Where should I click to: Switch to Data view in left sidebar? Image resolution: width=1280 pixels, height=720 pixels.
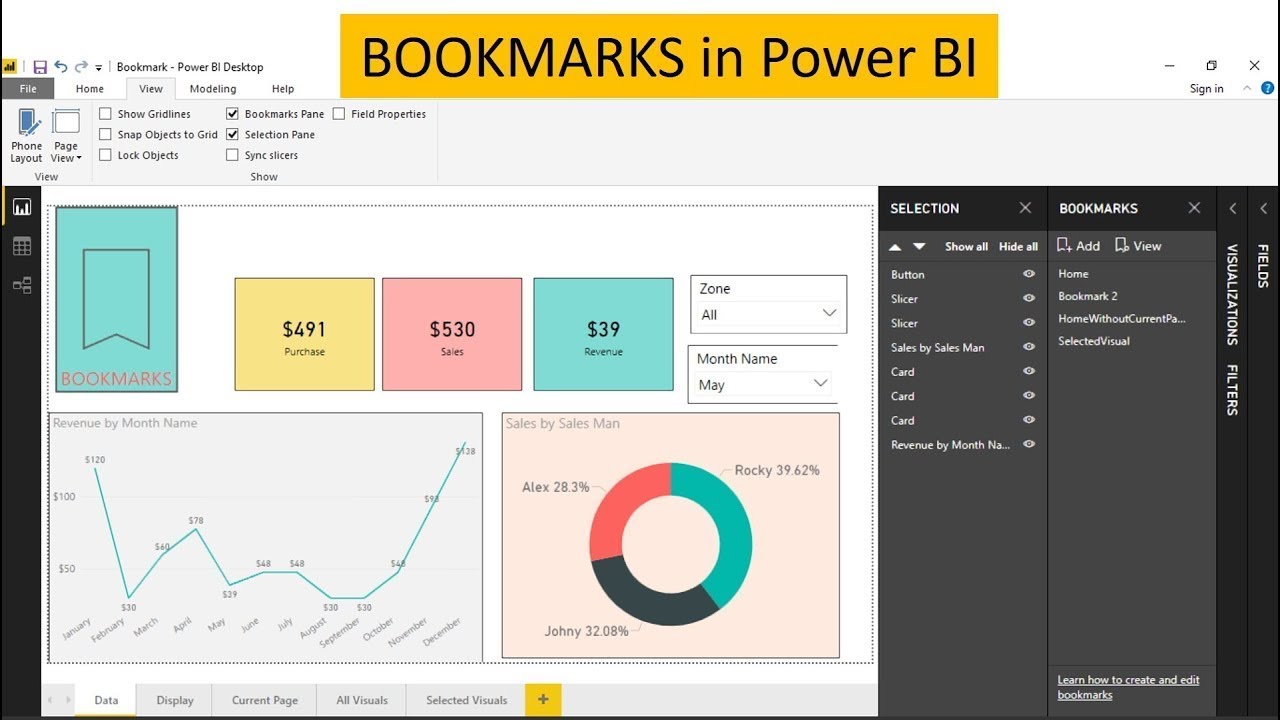[22, 246]
